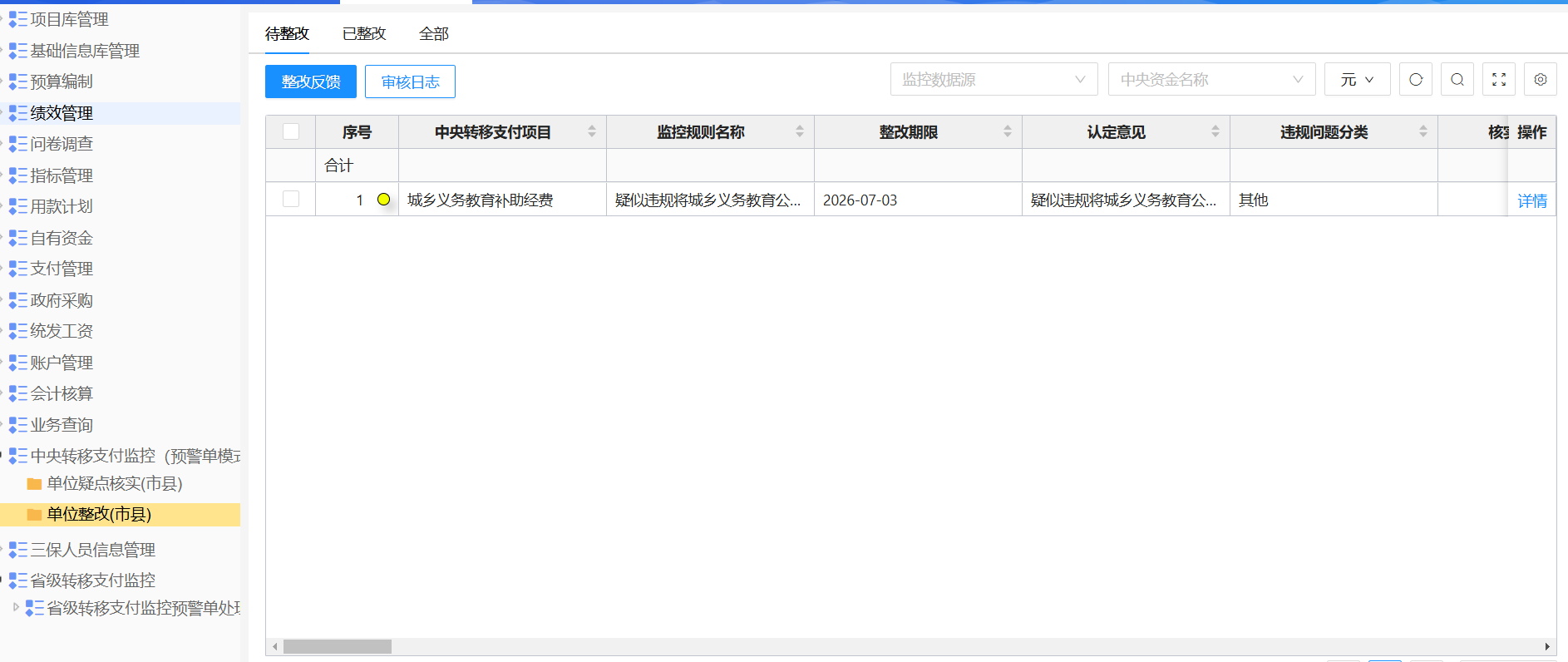
Task: Sort by 监控规则名称 column arrows
Action: [x=800, y=131]
